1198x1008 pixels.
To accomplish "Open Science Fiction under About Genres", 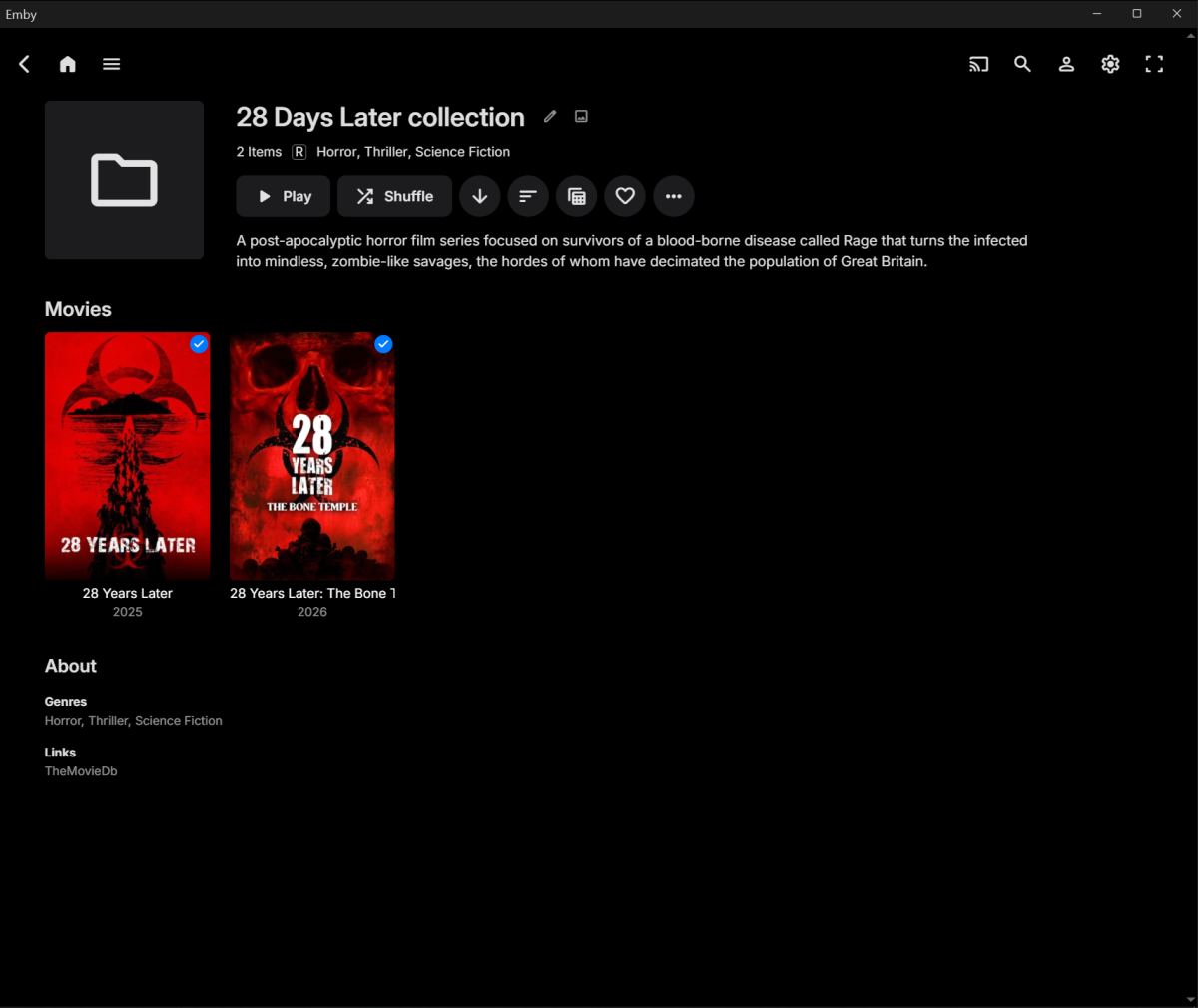I will (x=179, y=721).
